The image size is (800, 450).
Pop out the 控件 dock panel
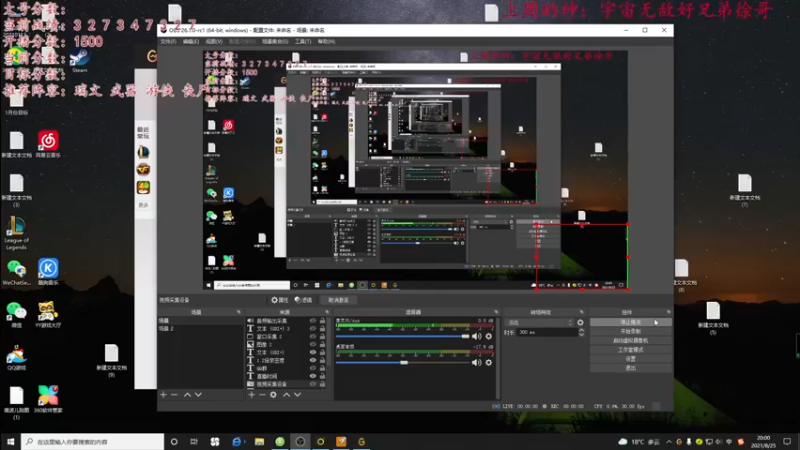(668, 312)
